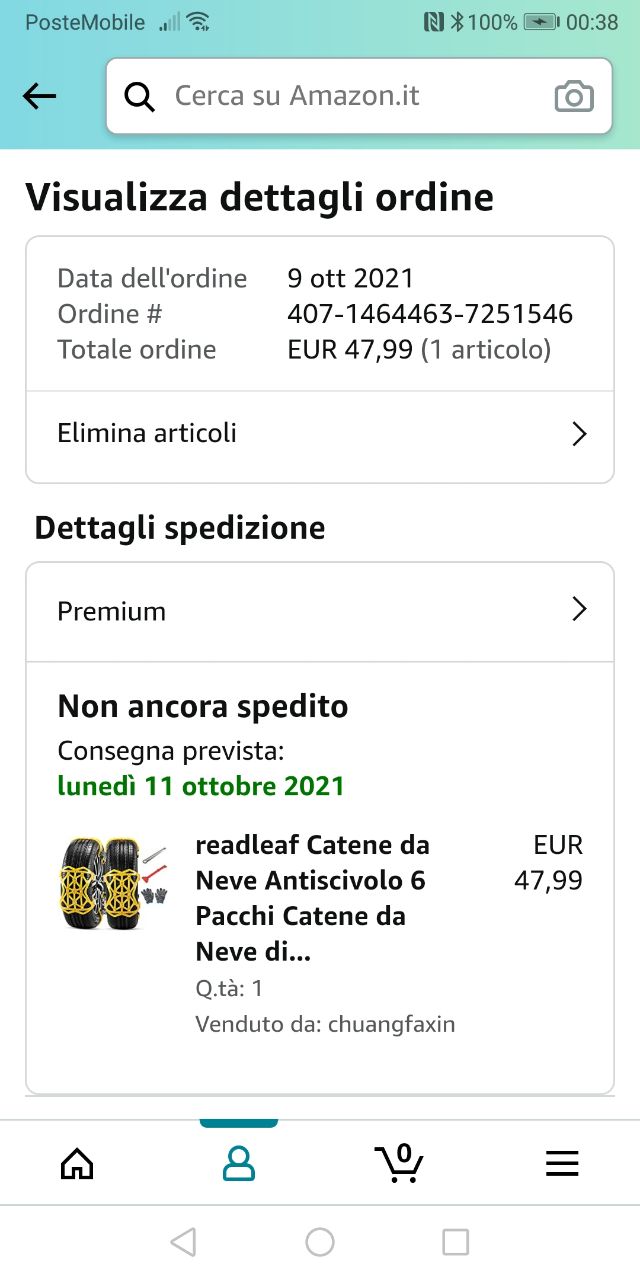Tap the back arrow icon
Viewport: 640px width, 1280px height.
click(40, 96)
